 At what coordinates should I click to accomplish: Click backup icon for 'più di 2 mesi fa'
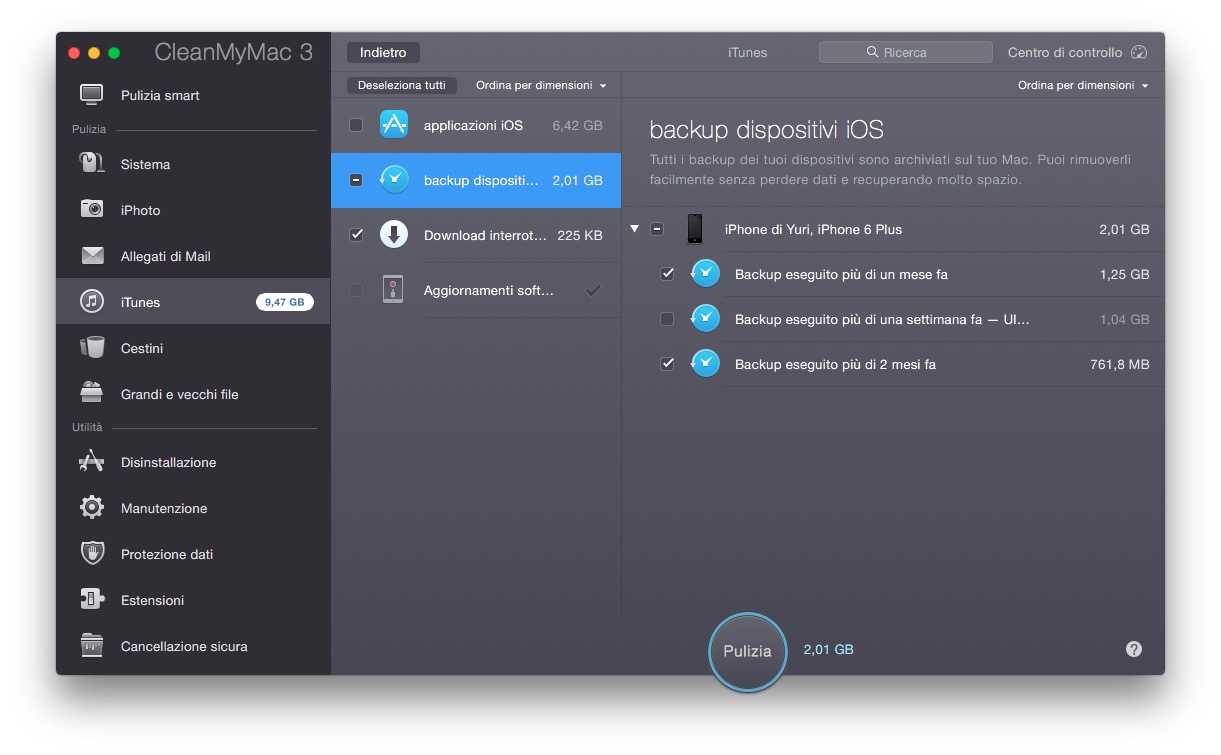pyautogui.click(x=705, y=364)
